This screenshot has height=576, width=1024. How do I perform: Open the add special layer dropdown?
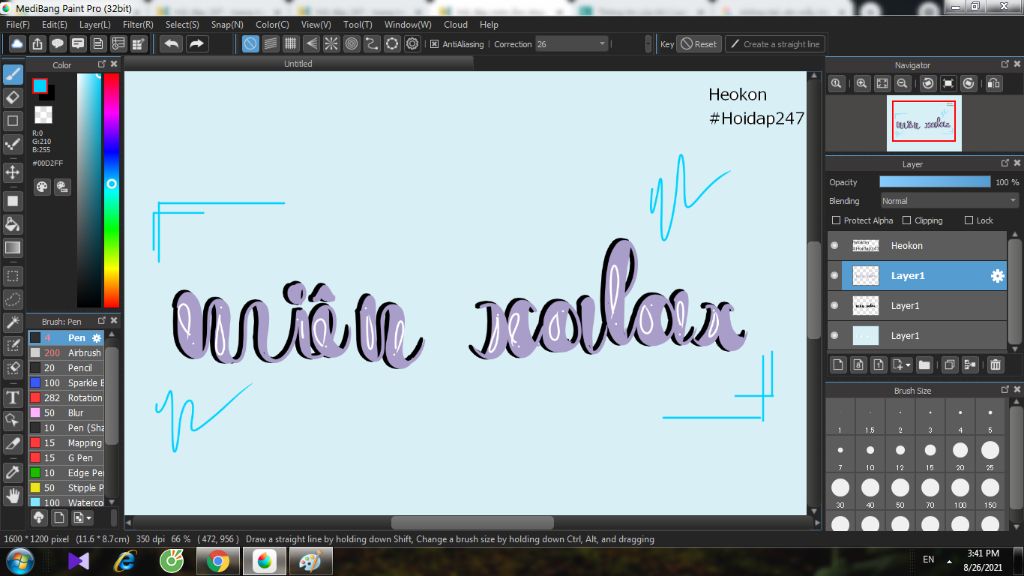(901, 365)
